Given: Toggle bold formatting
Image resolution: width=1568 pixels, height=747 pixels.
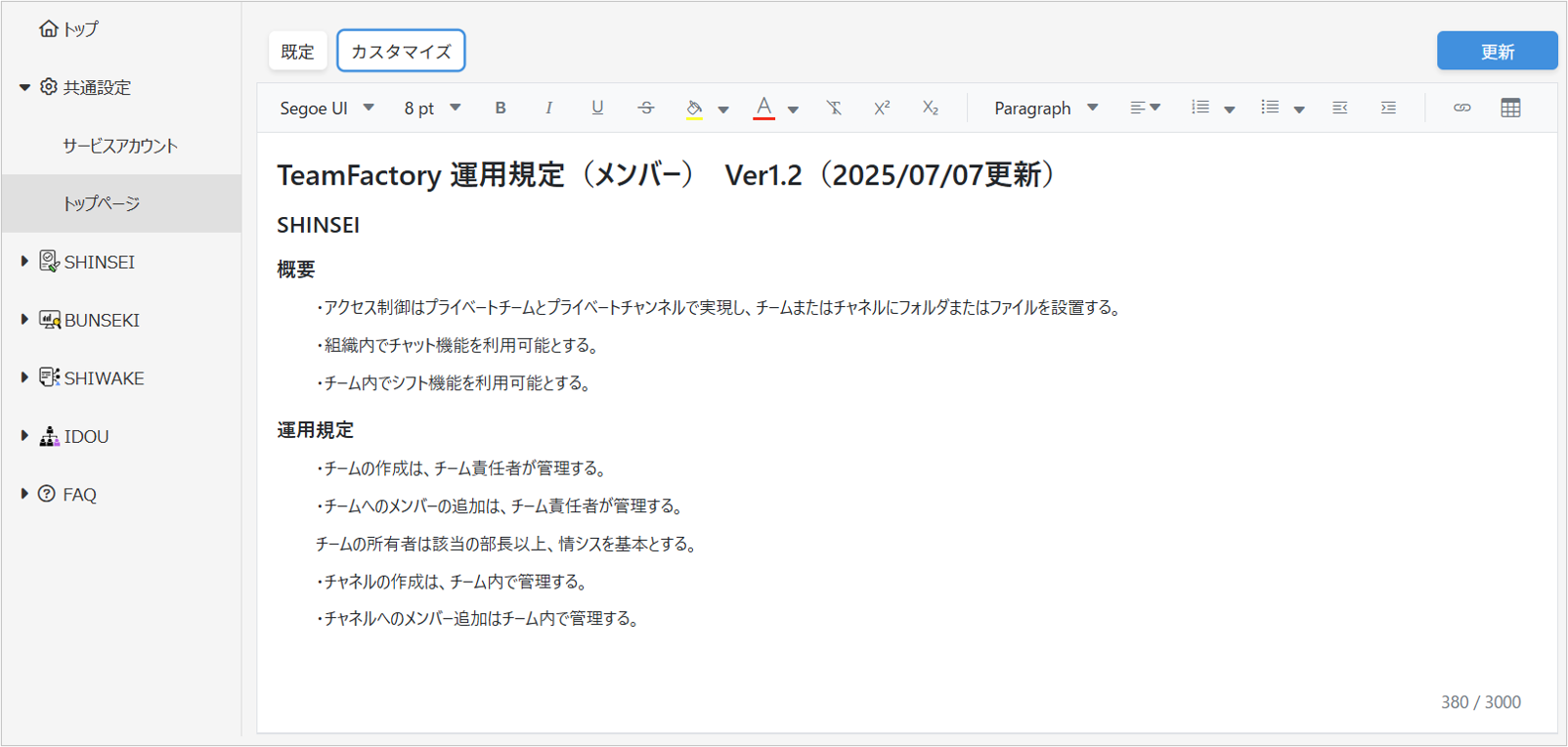Looking at the screenshot, I should [501, 108].
